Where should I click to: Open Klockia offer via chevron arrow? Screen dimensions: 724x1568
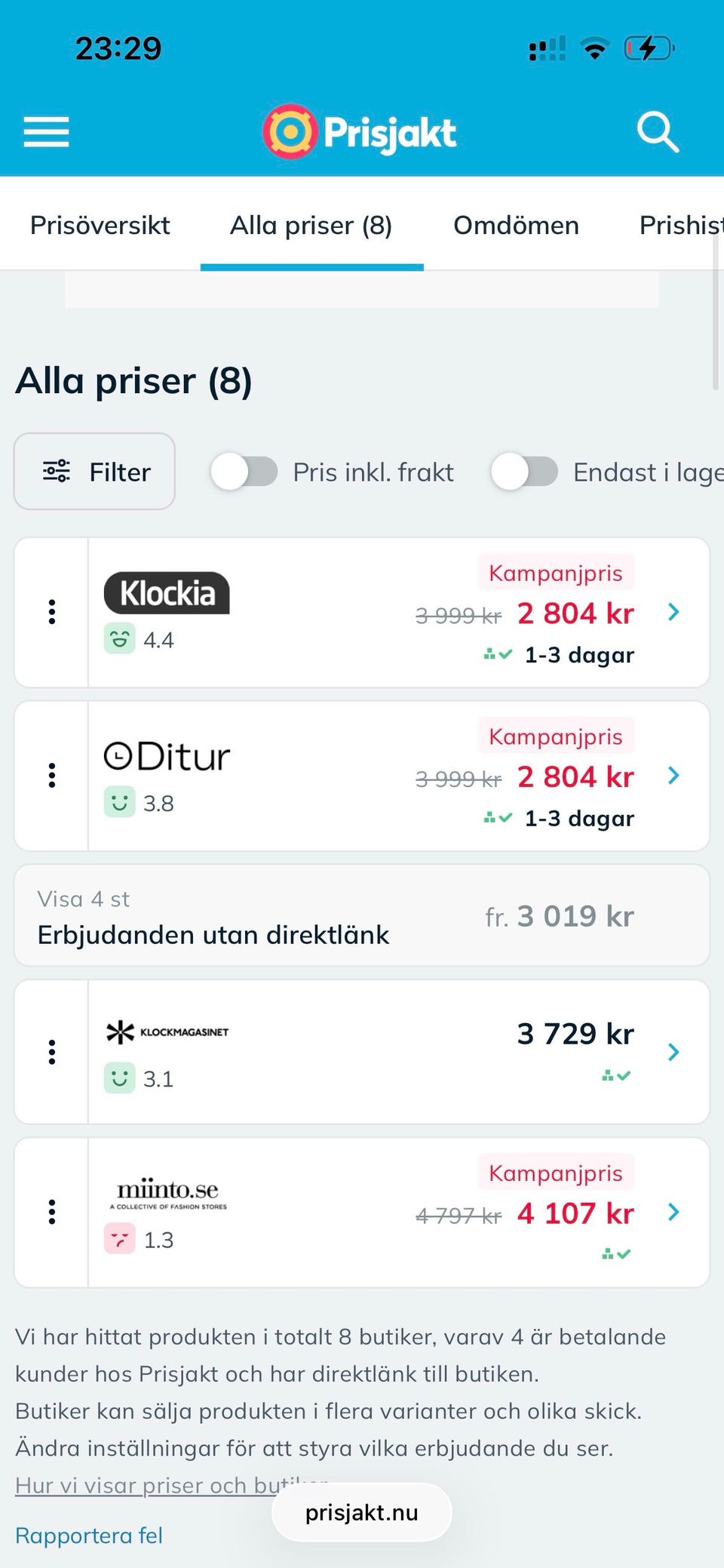[673, 612]
